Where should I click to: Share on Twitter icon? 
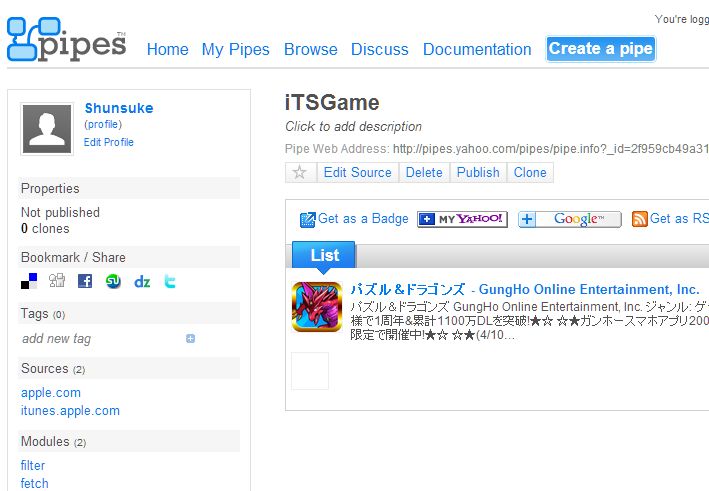coord(170,281)
